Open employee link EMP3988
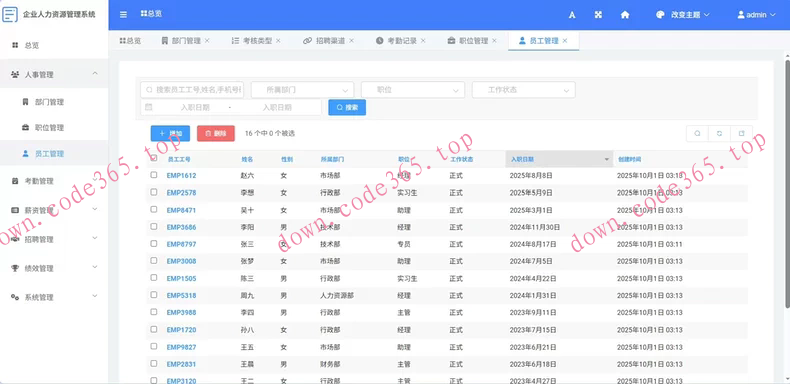 pyautogui.click(x=181, y=312)
